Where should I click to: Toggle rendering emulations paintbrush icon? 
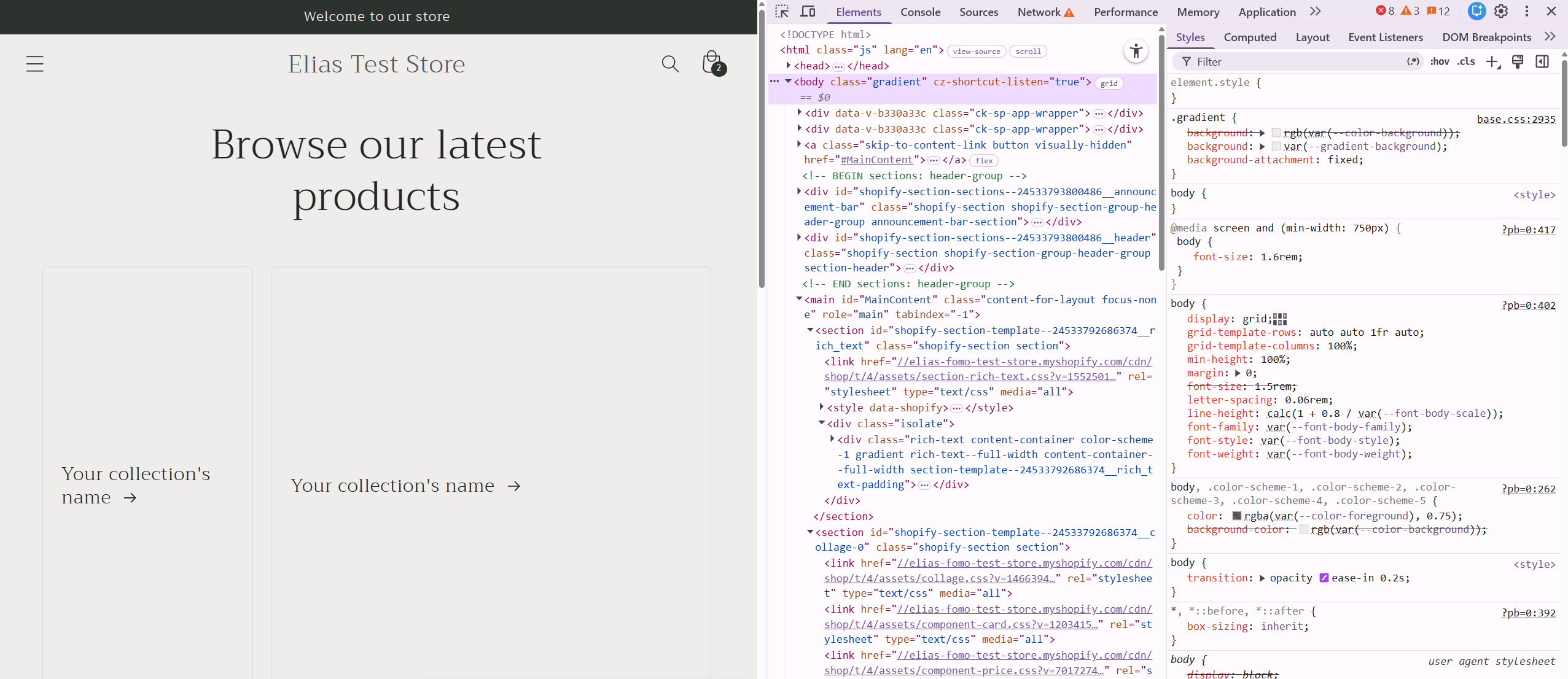click(x=1518, y=61)
